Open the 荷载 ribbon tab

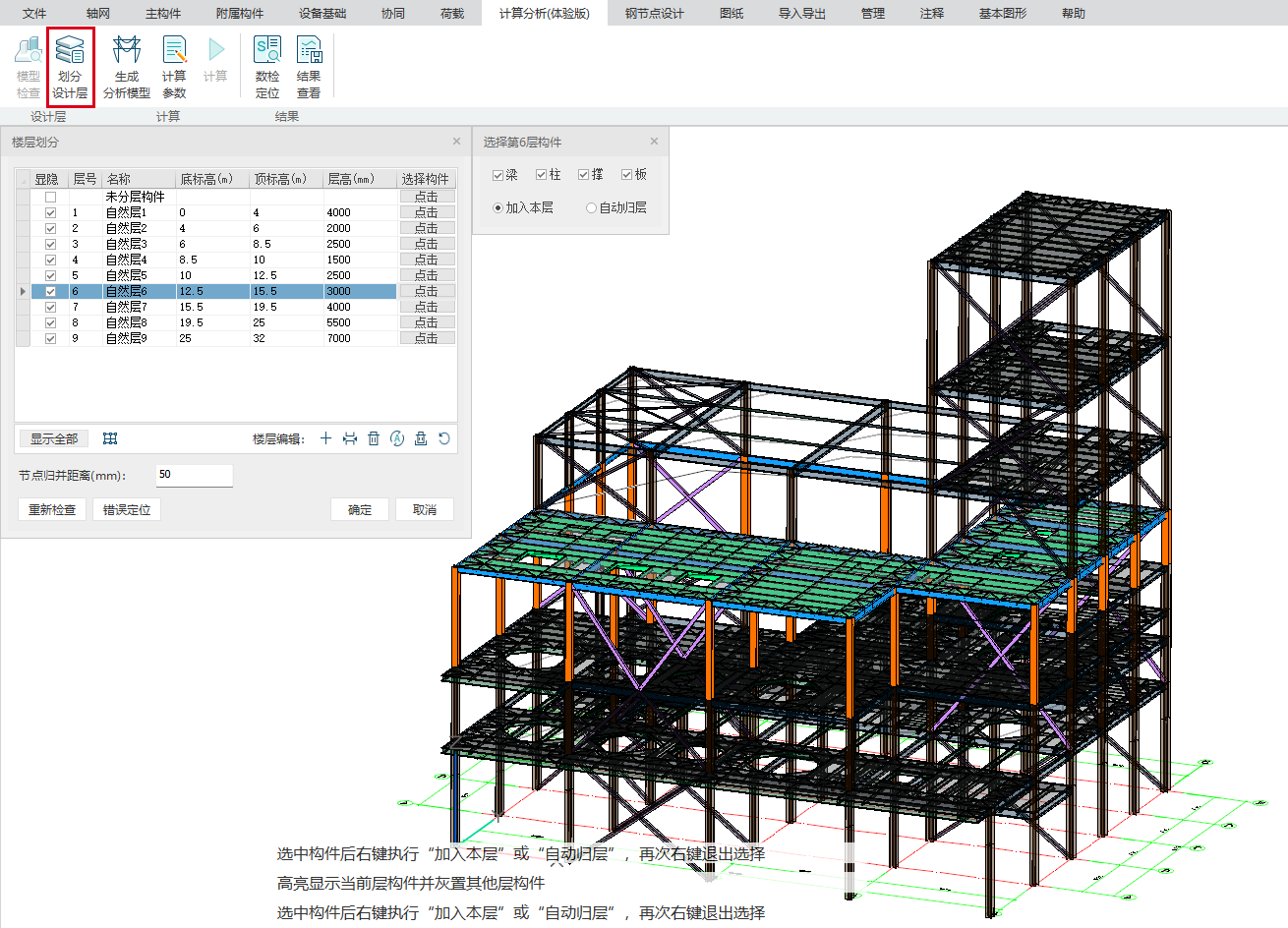point(452,14)
